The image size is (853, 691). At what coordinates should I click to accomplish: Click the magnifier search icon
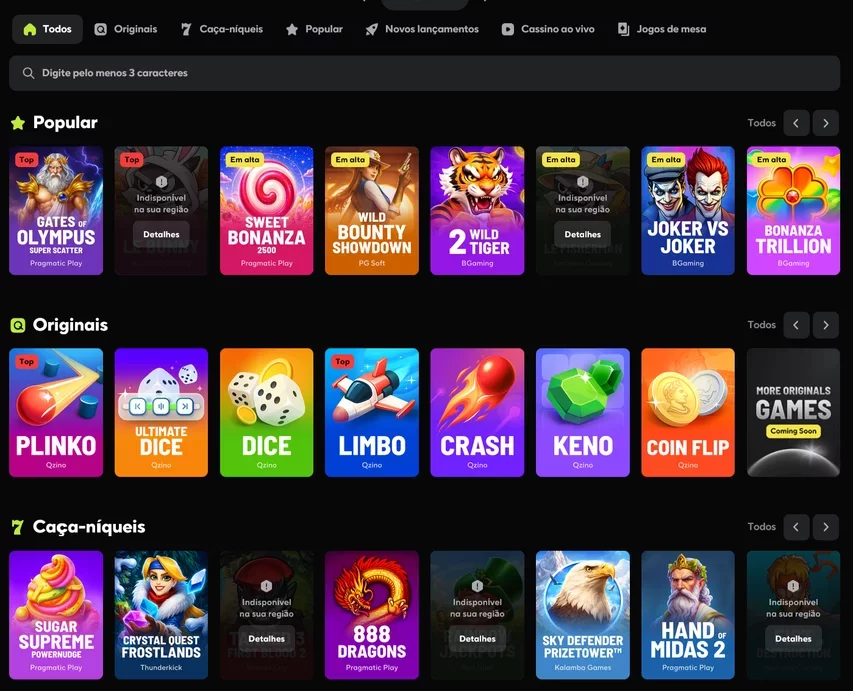[x=28, y=73]
